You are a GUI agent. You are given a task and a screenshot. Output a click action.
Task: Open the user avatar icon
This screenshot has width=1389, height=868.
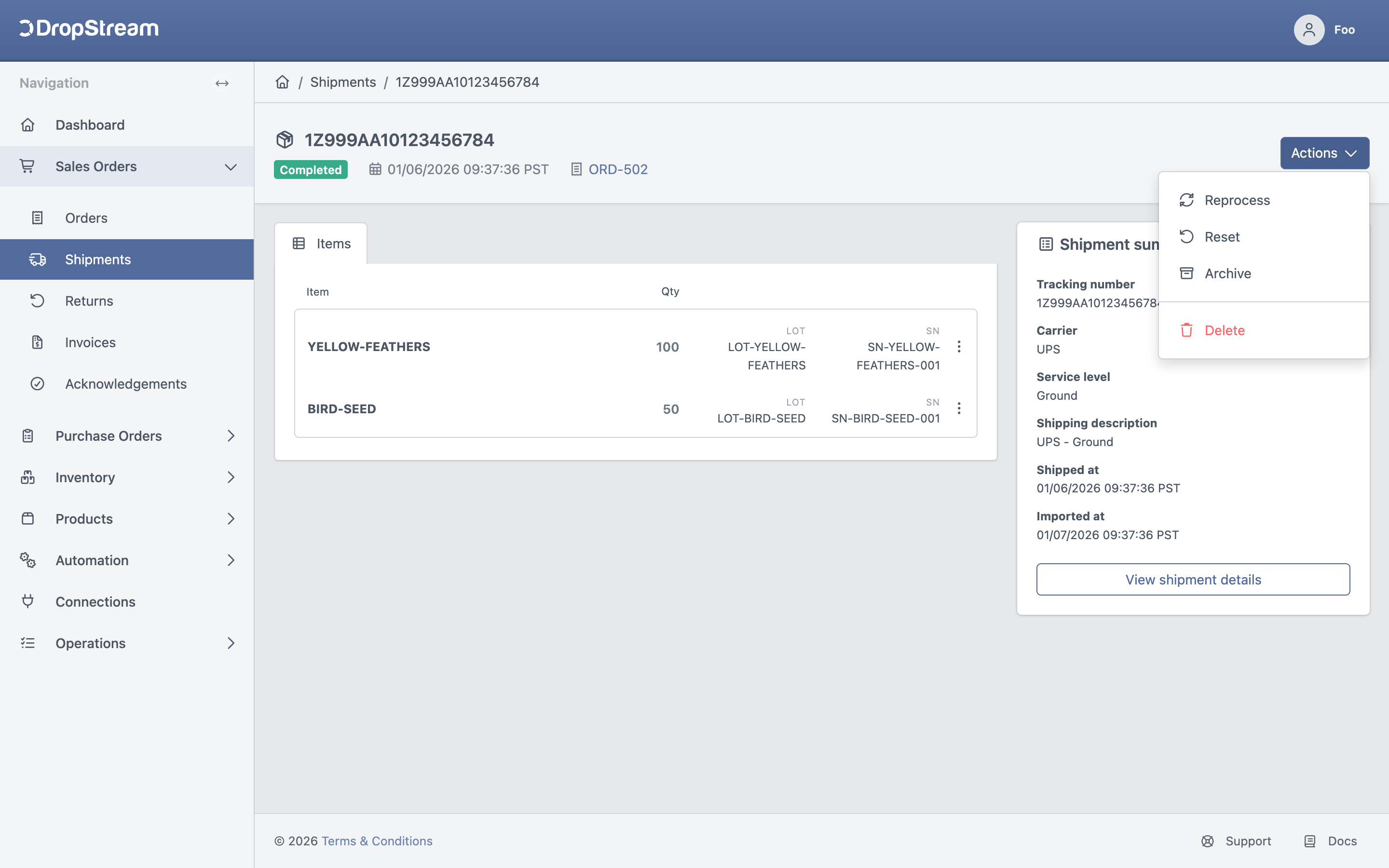click(1308, 30)
